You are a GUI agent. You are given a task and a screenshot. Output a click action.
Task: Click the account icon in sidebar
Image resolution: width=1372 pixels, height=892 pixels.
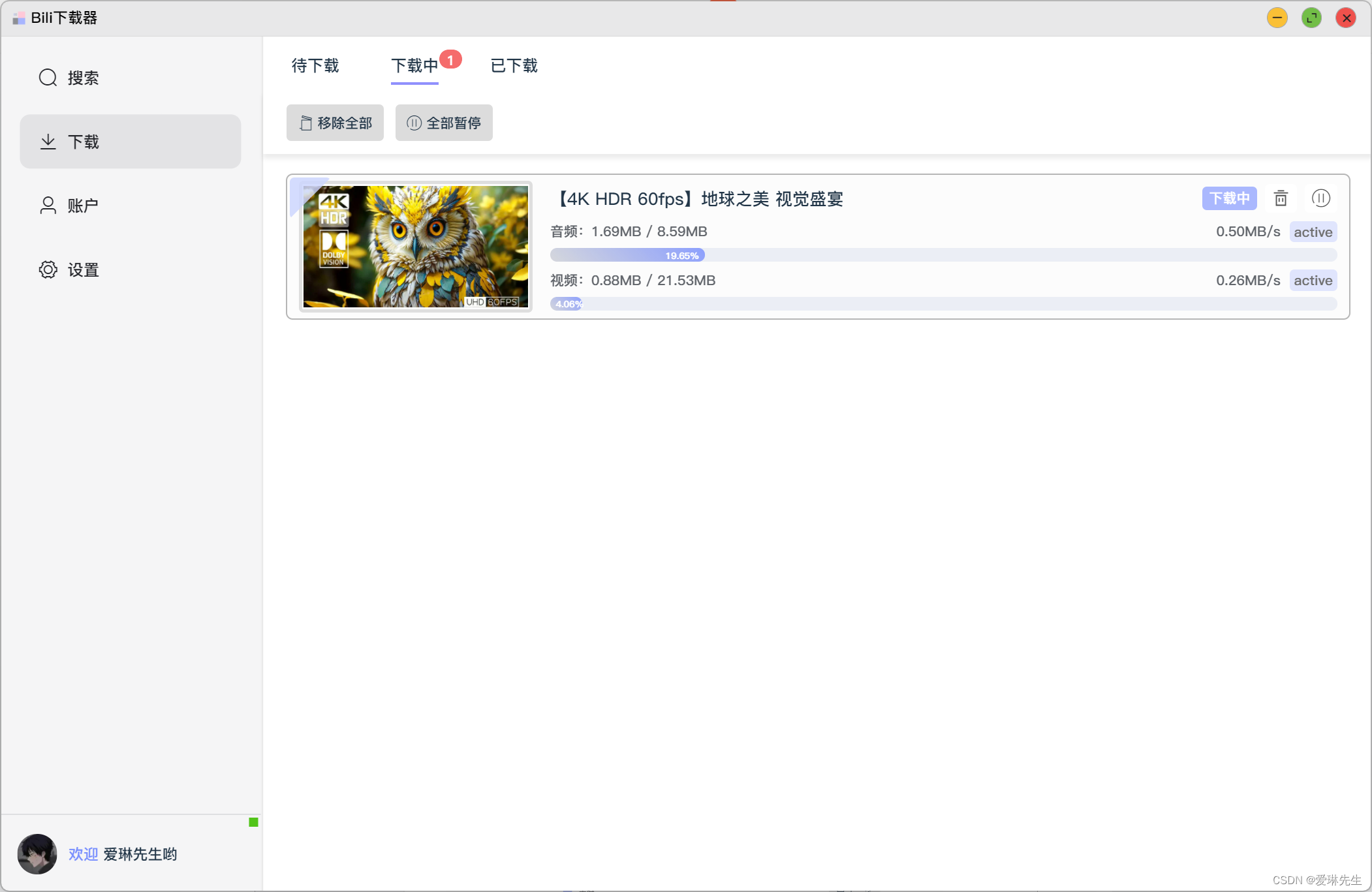46,204
